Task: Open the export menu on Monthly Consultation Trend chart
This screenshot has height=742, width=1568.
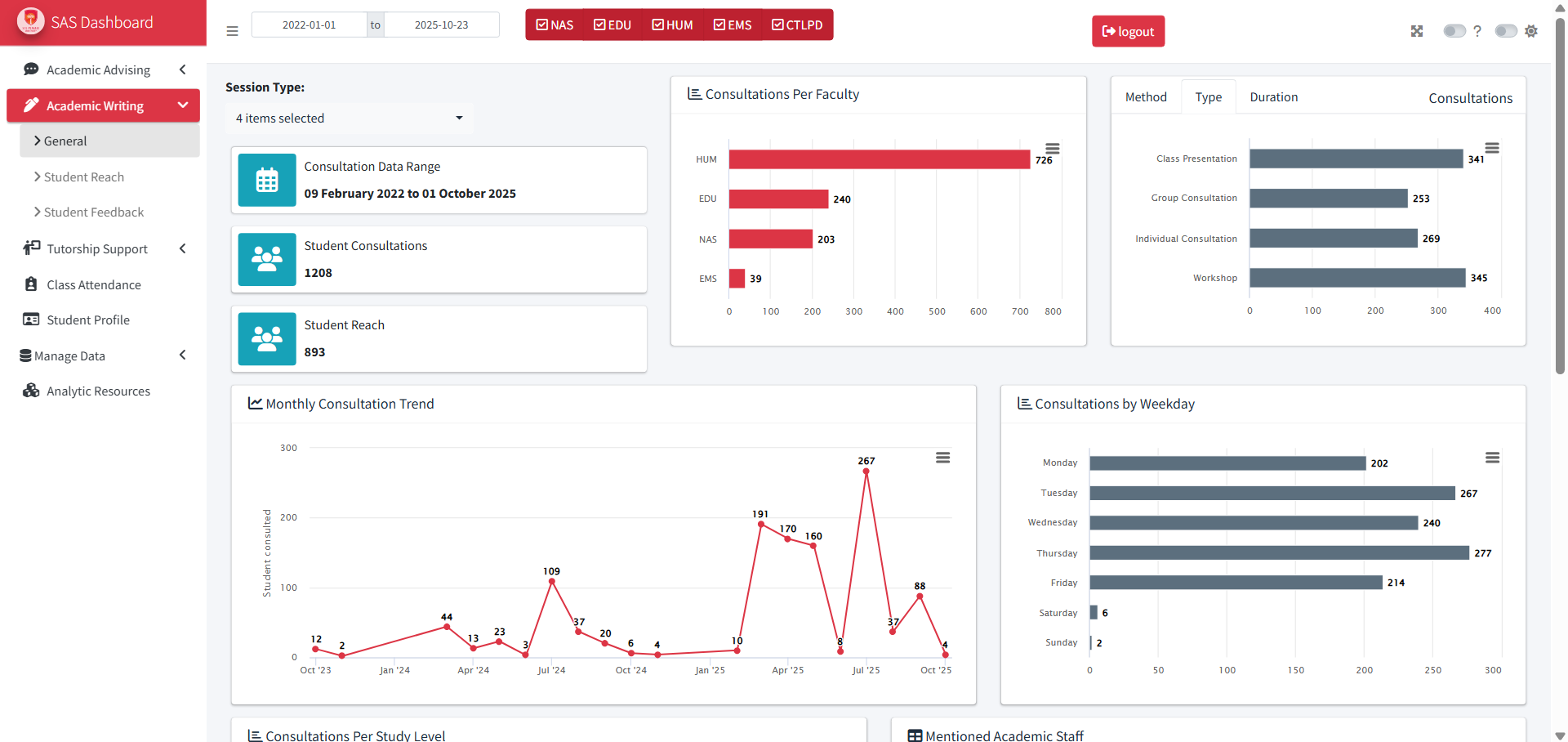Action: [x=942, y=458]
